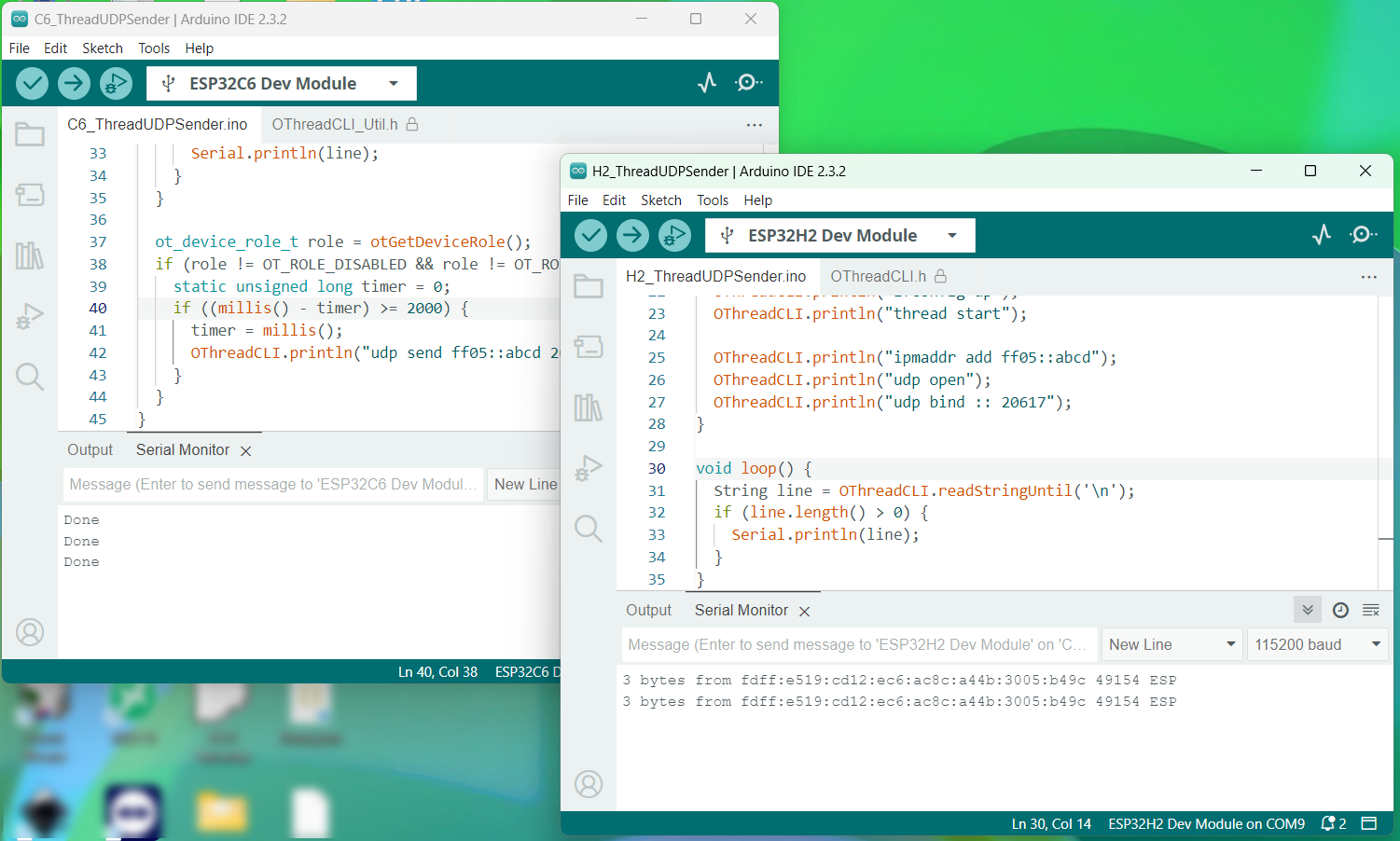Image resolution: width=1400 pixels, height=841 pixels.
Task: Open Library Manager in the C6 sidebar
Action: tap(29, 255)
